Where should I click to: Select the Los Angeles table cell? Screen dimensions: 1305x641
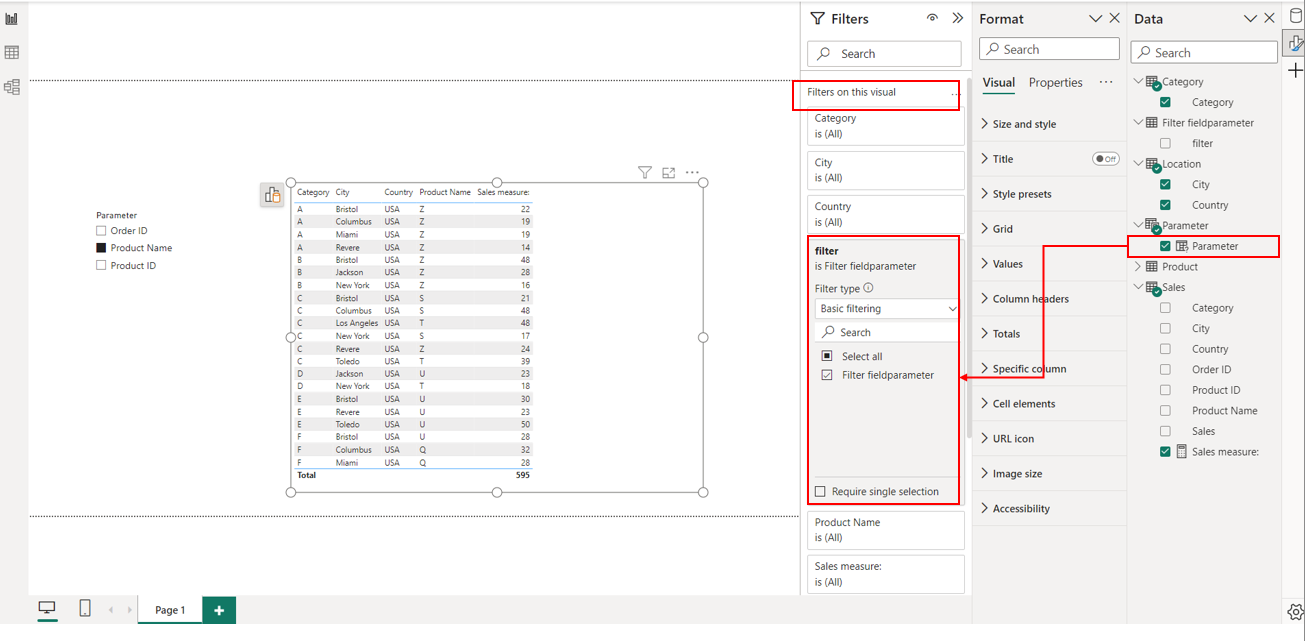pos(357,323)
